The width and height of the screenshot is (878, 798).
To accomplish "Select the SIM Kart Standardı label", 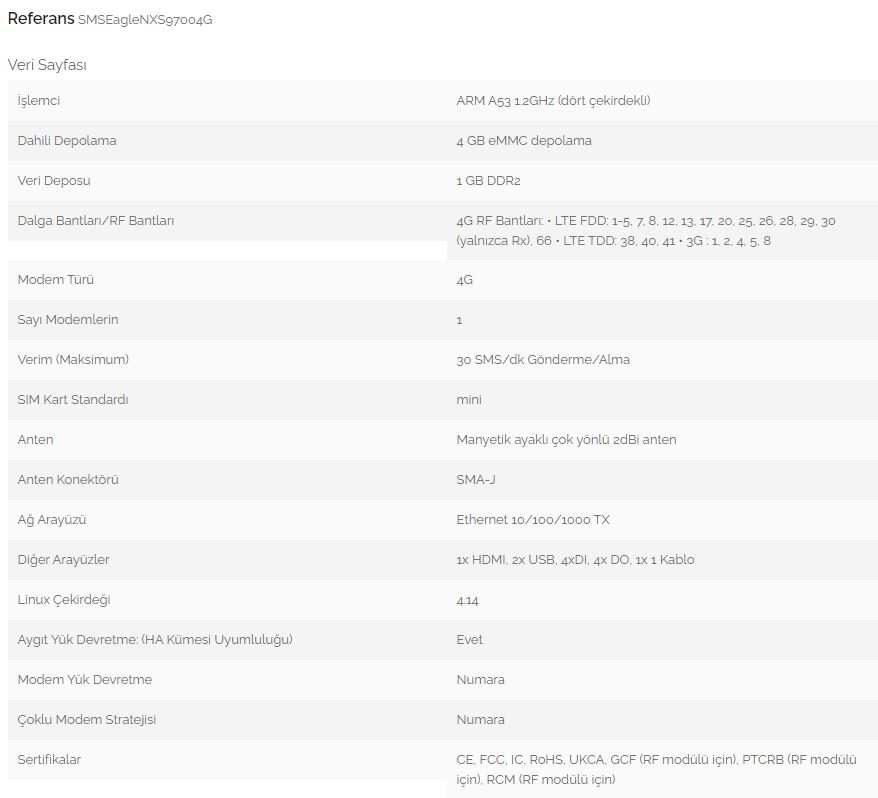I will (x=73, y=400).
